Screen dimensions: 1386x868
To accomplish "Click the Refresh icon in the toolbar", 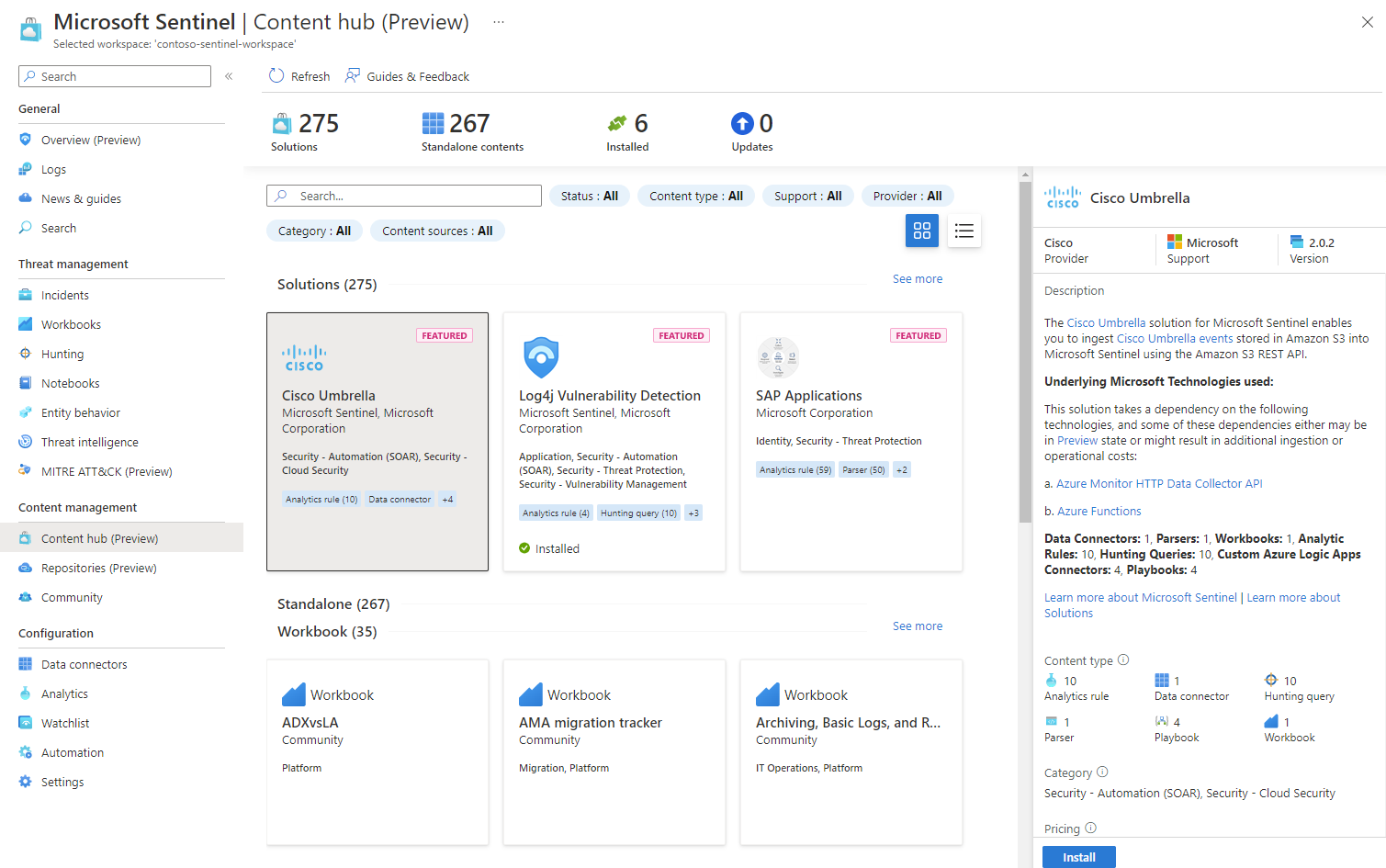I will coord(276,76).
